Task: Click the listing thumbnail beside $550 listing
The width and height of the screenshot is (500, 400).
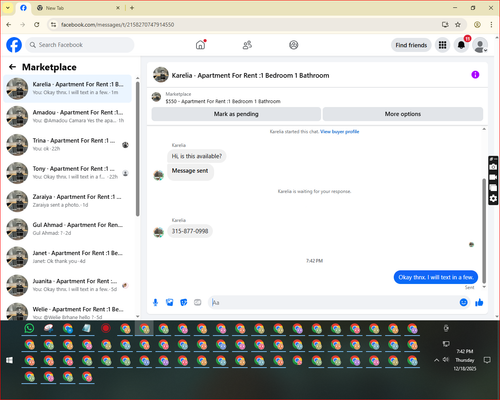Action: click(x=156, y=97)
